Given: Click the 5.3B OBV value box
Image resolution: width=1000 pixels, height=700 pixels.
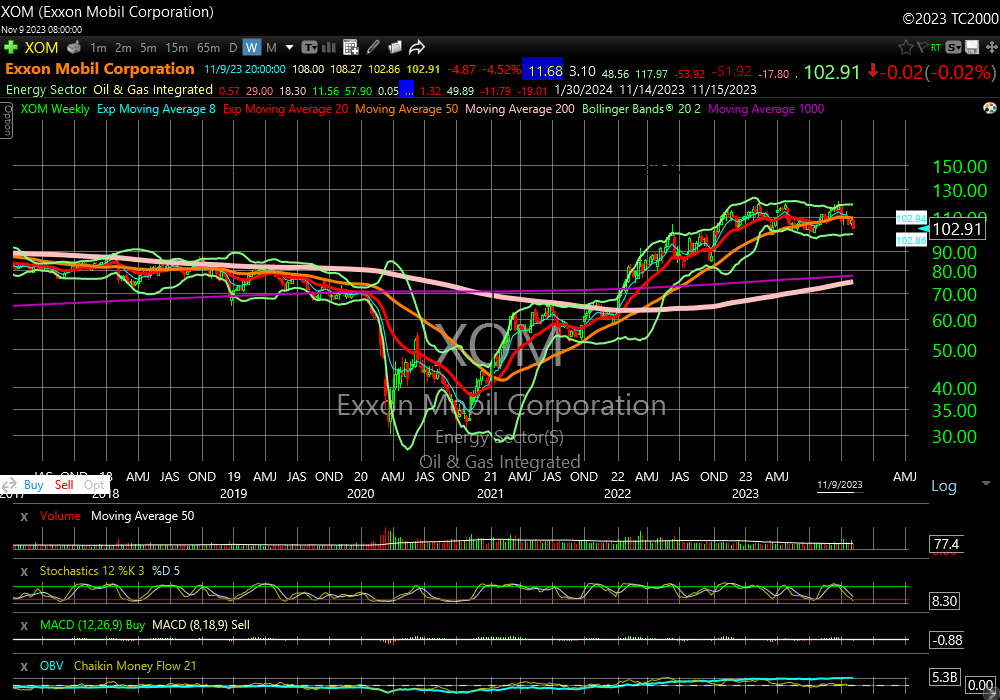Looking at the screenshot, I should click(x=945, y=677).
